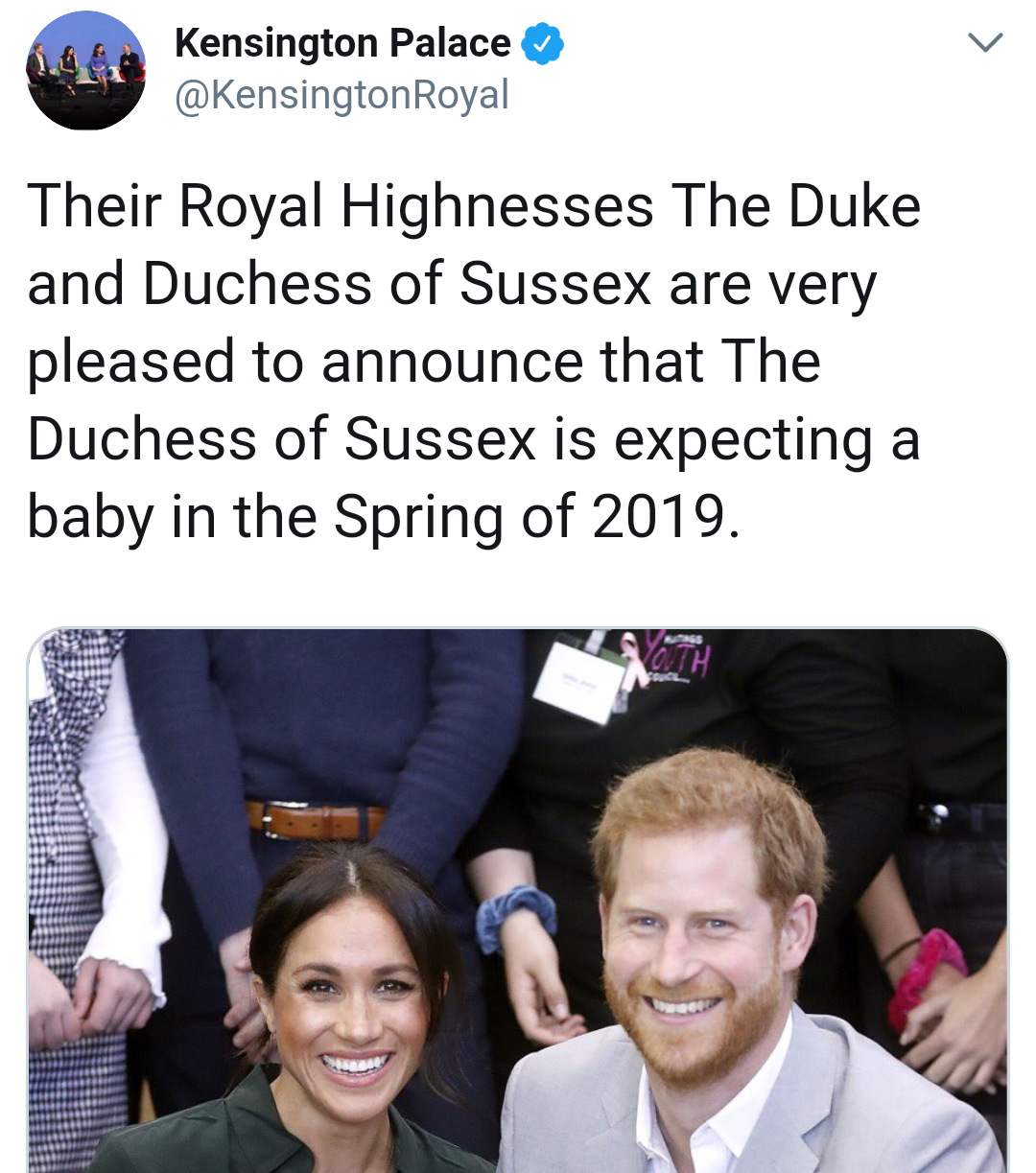This screenshot has width=1036, height=1173.
Task: Open the attached photo of the smiling couple
Action: point(518,900)
